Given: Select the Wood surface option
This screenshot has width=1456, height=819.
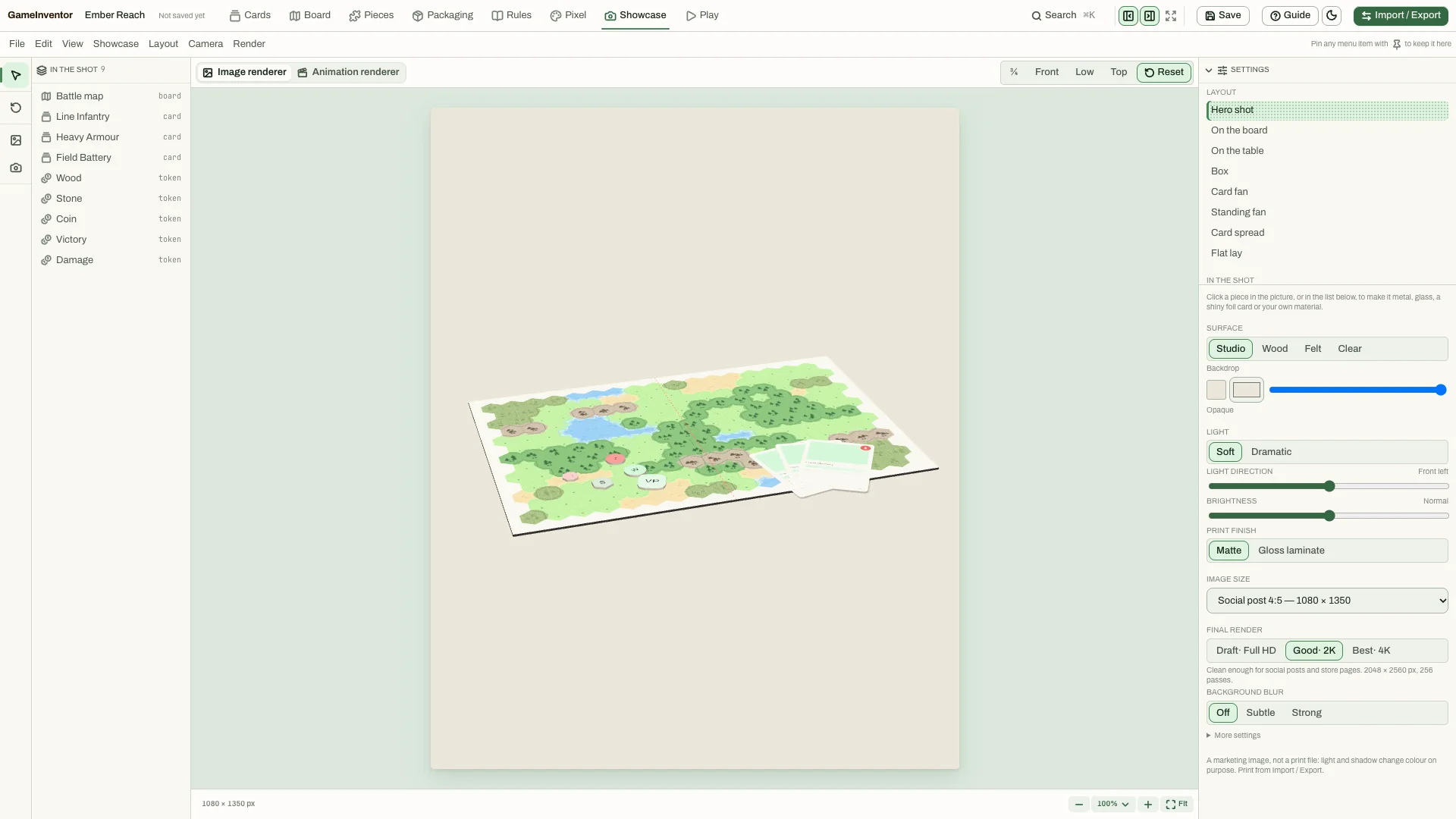Looking at the screenshot, I should tap(1275, 349).
